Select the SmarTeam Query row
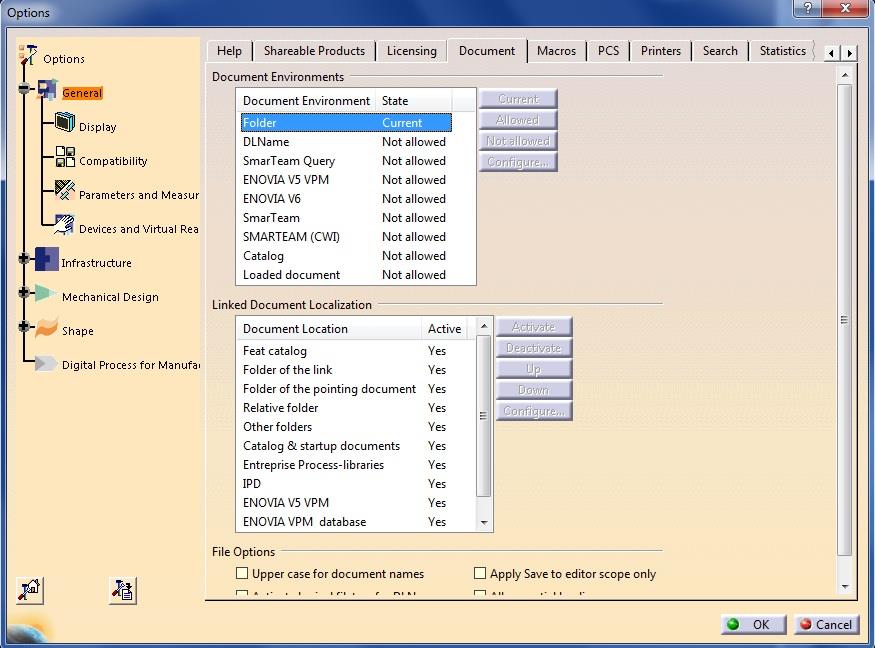This screenshot has height=648, width=875. point(346,161)
